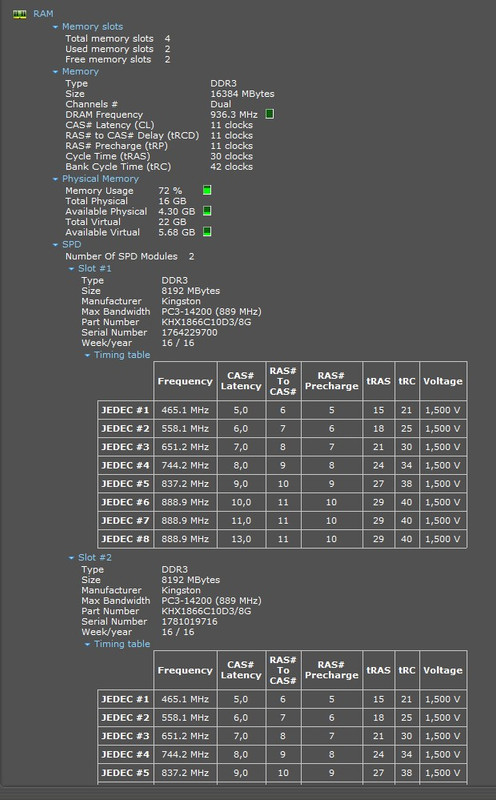
Task: Select the Used memory slots row
Action: click(118, 49)
